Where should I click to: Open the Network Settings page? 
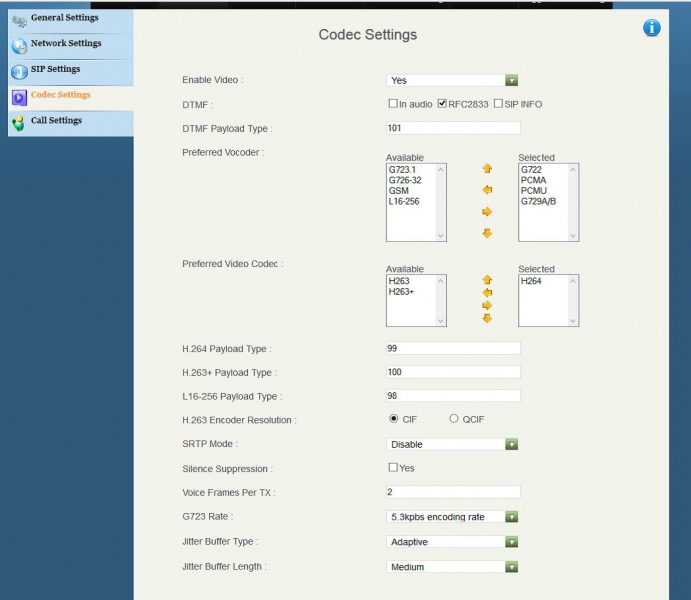pos(66,43)
